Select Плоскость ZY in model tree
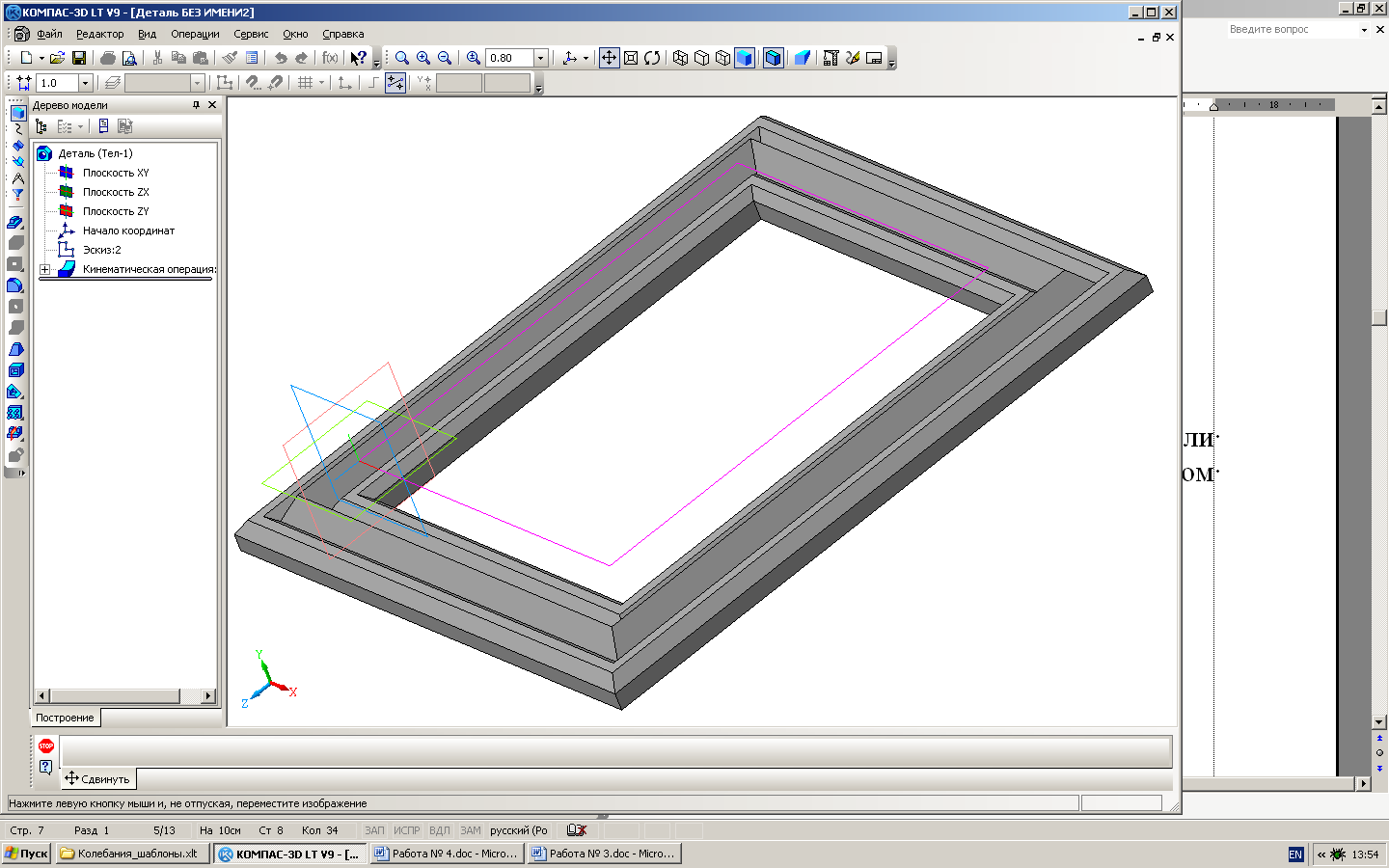This screenshot has width=1389, height=868. tap(116, 211)
